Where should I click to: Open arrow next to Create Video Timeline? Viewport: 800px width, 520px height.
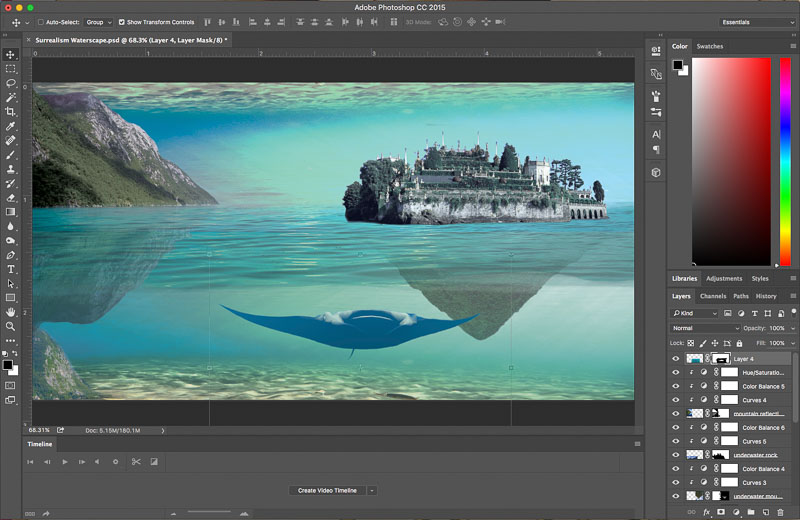(372, 490)
